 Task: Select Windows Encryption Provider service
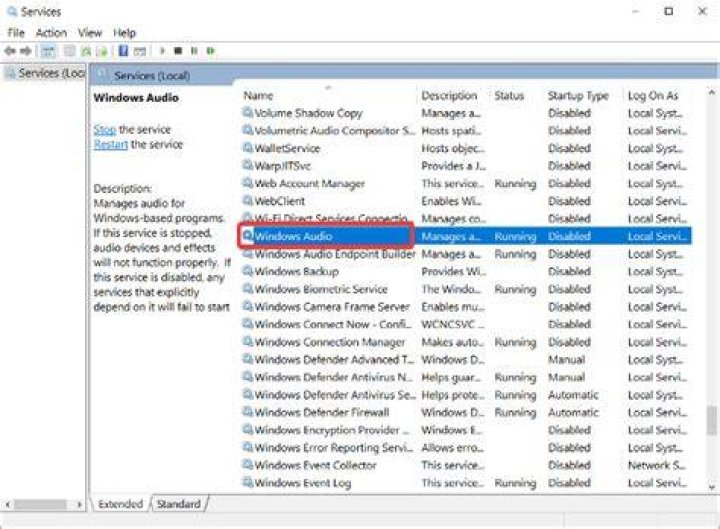[x=466, y=430]
